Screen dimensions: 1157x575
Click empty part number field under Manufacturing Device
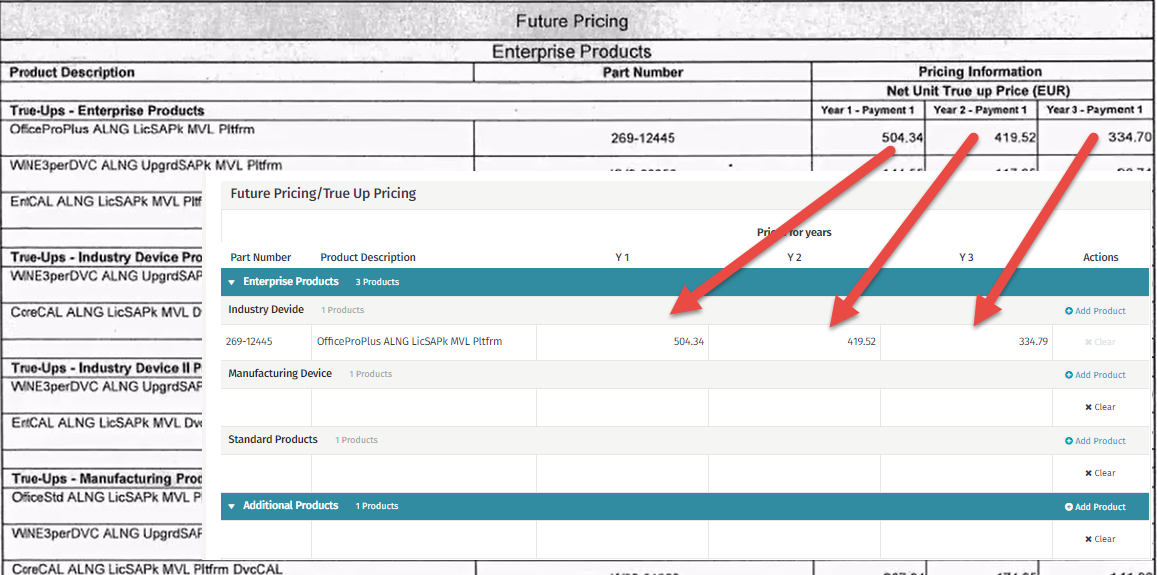[x=266, y=407]
